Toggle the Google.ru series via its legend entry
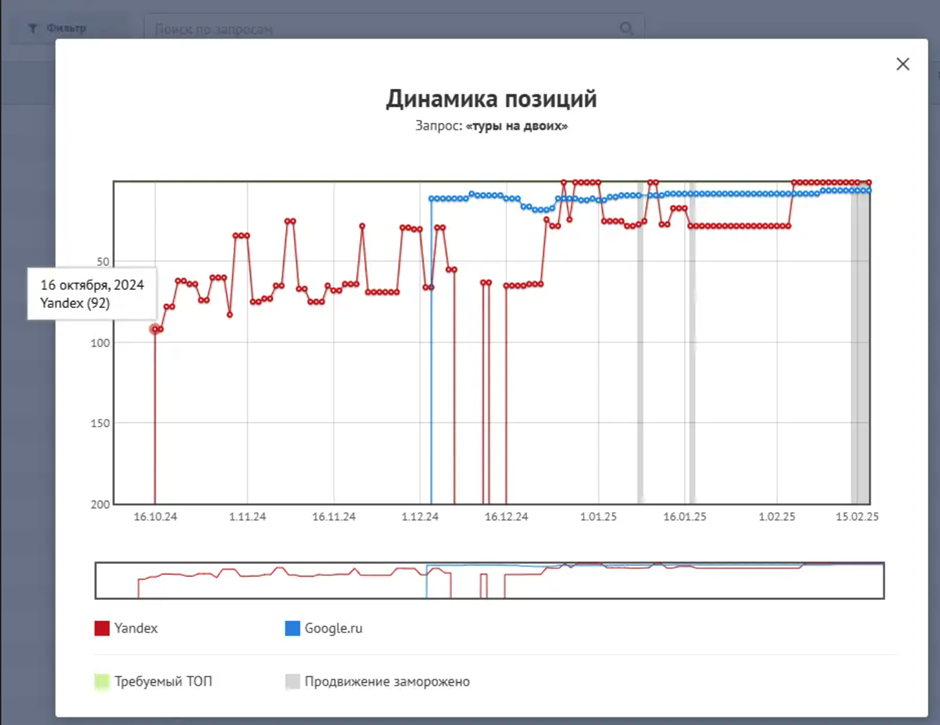The height and width of the screenshot is (725, 940). 333,628
